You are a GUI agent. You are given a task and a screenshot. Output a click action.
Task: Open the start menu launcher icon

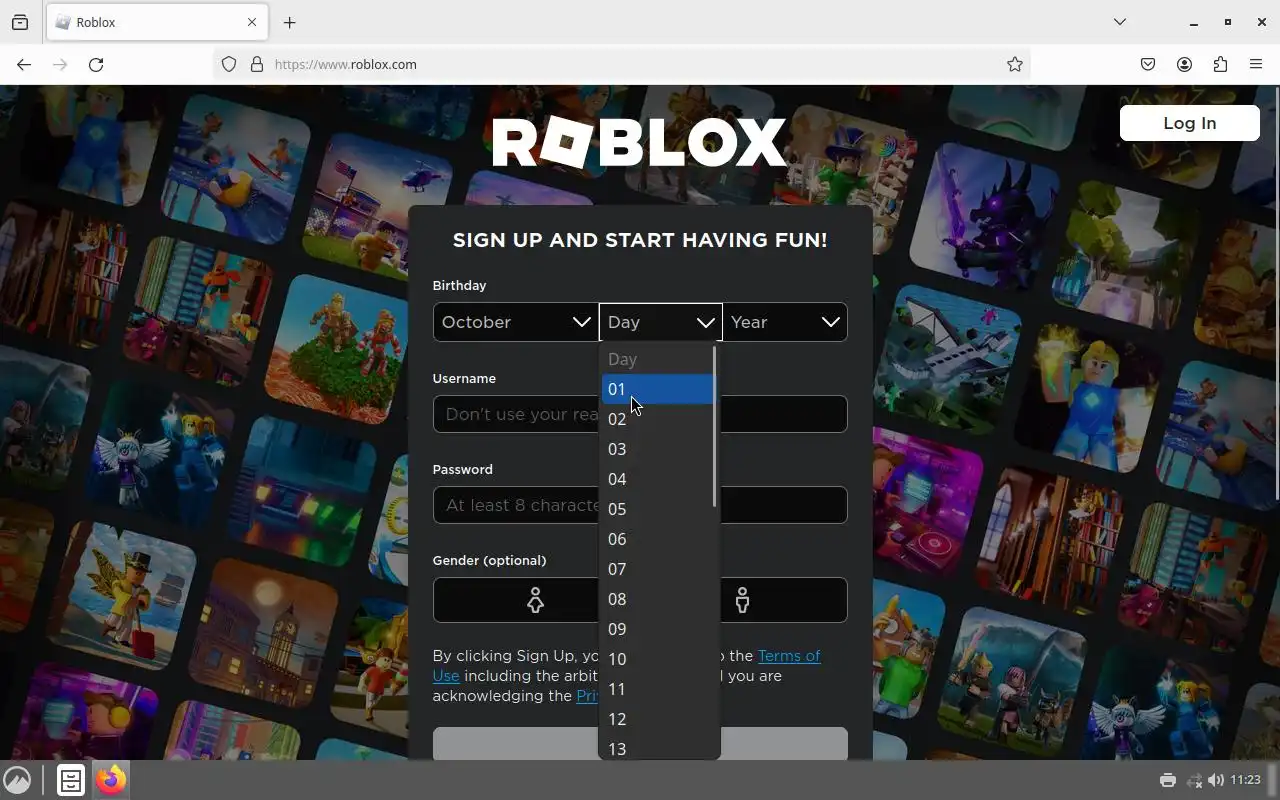17,780
